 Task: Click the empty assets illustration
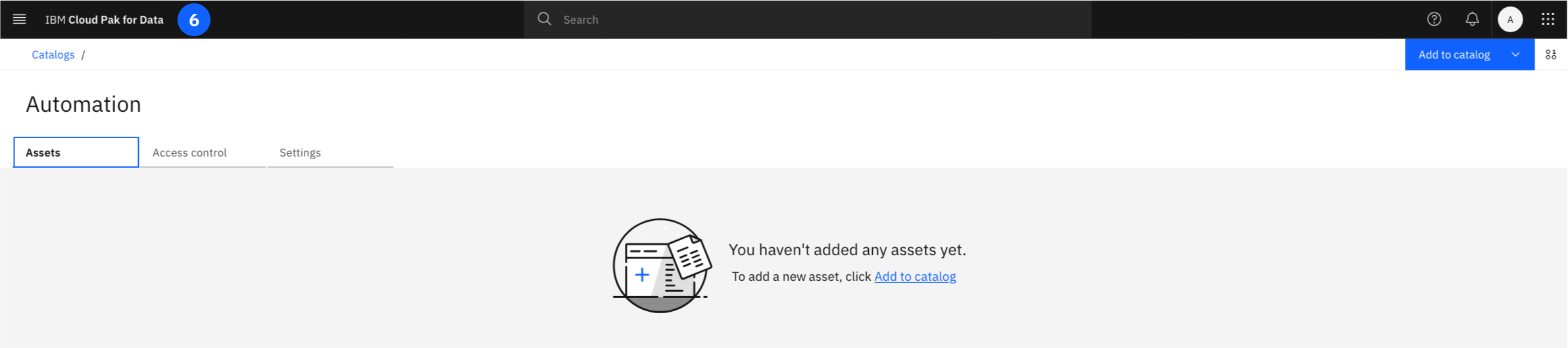coord(661,265)
